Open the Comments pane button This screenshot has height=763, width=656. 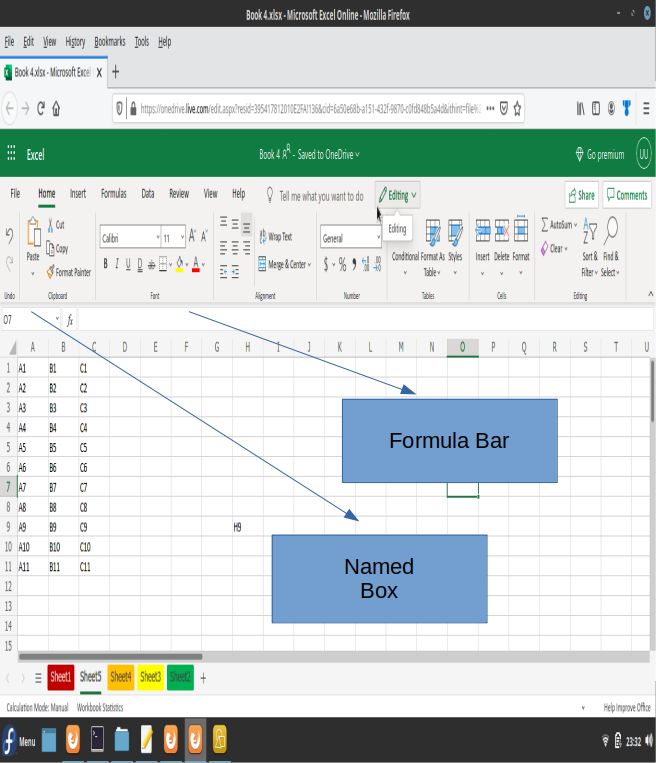coord(626,195)
